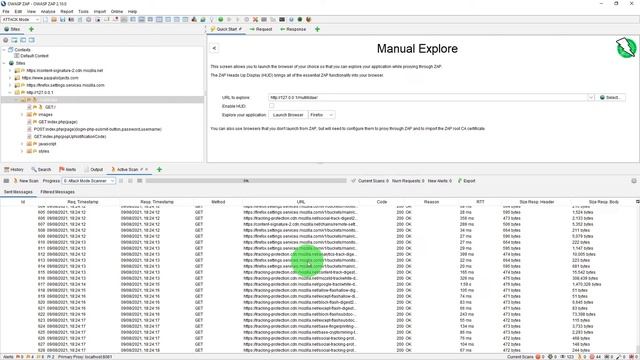
Task: Sort table by the Method column header
Action: [x=218, y=202]
